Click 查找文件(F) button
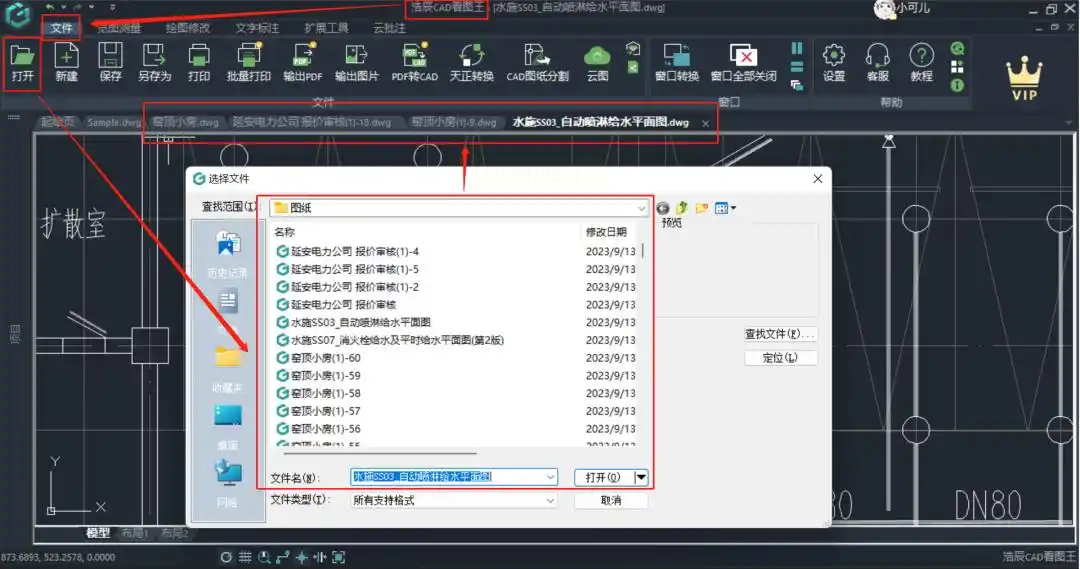1080x569 pixels. (x=780, y=333)
